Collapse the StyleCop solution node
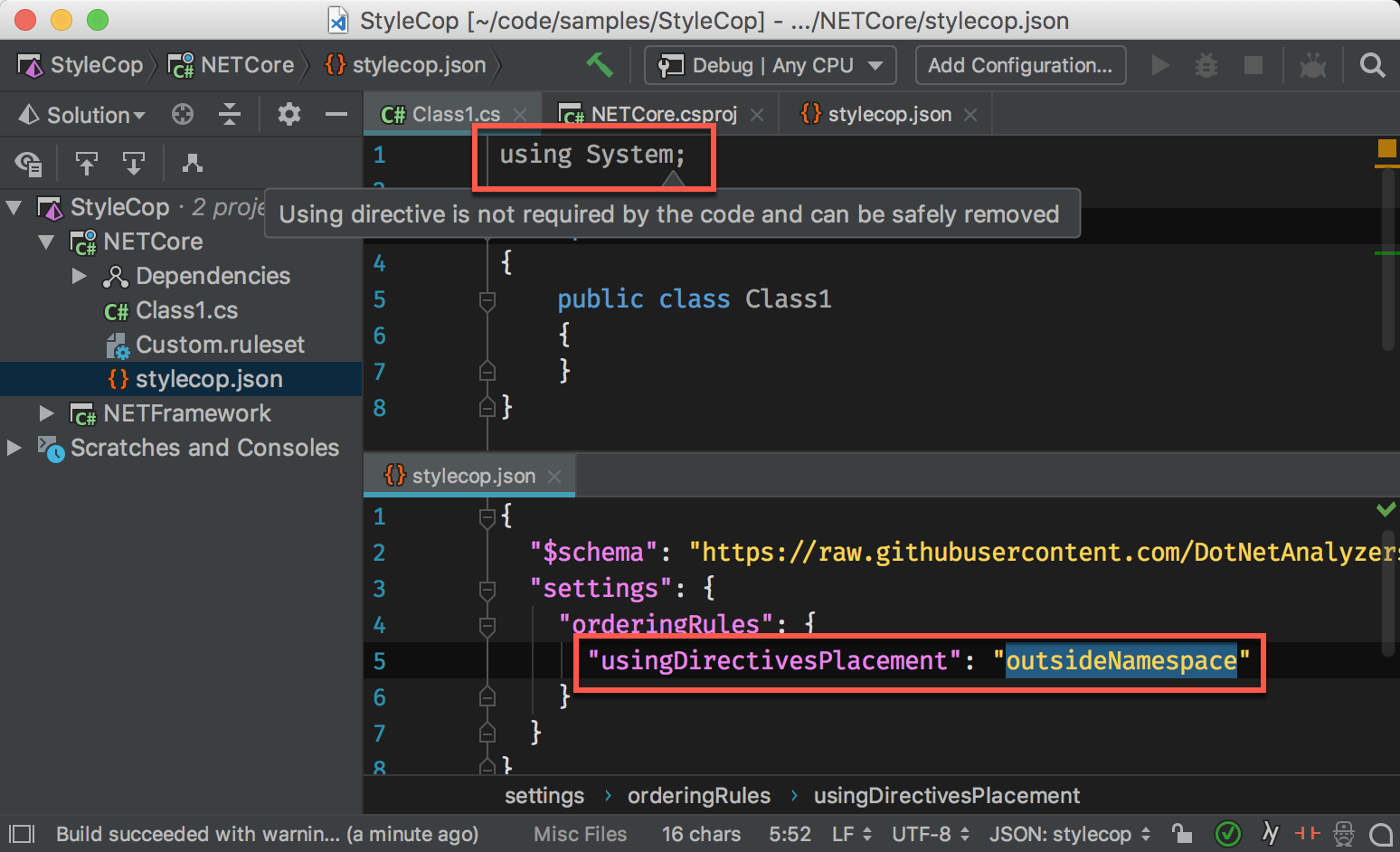The width and height of the screenshot is (1400, 852). [x=14, y=207]
